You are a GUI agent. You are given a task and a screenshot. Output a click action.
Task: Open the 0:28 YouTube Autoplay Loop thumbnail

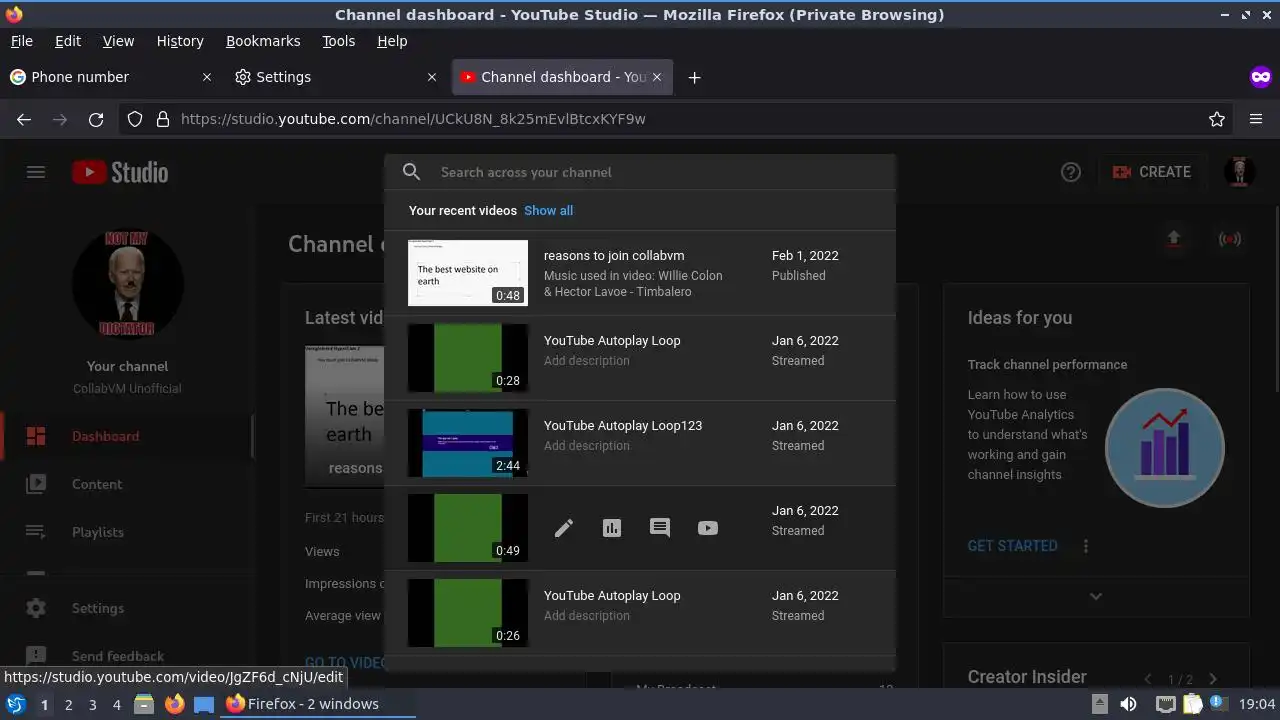click(x=468, y=358)
